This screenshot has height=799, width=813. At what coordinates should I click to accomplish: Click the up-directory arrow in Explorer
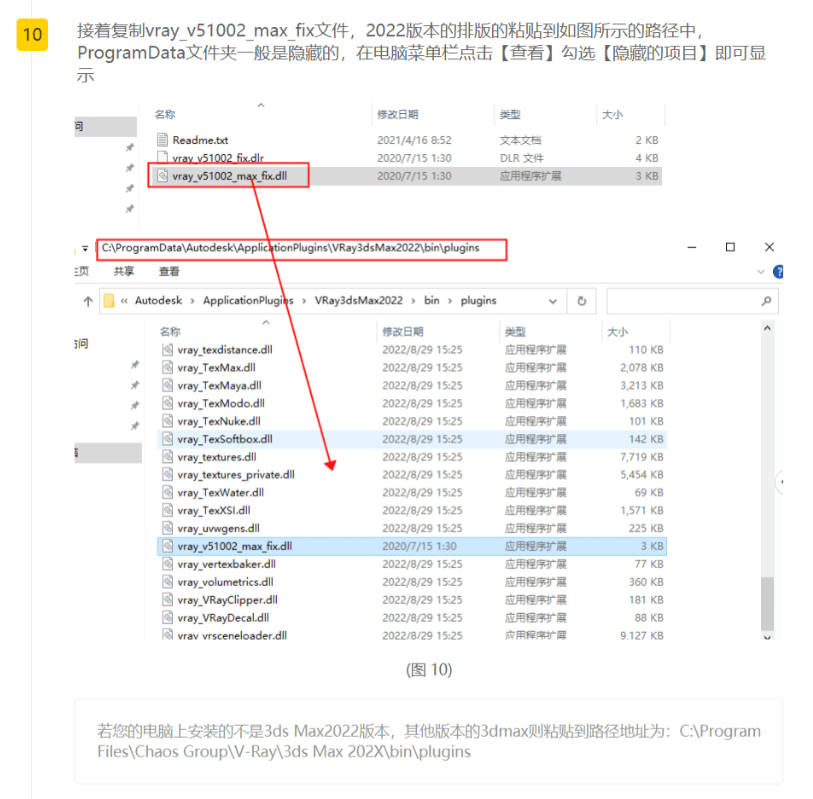coord(89,300)
